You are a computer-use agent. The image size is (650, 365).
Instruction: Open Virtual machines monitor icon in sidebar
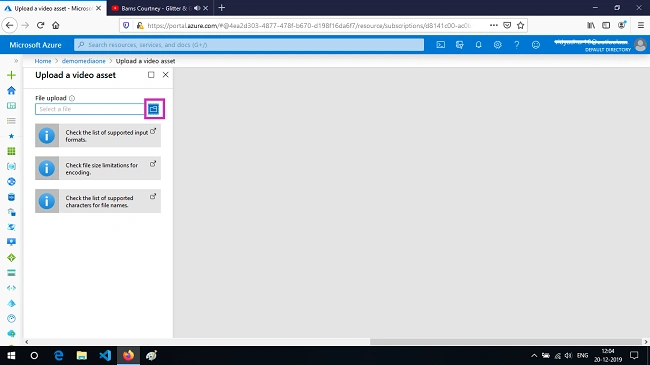[11, 242]
